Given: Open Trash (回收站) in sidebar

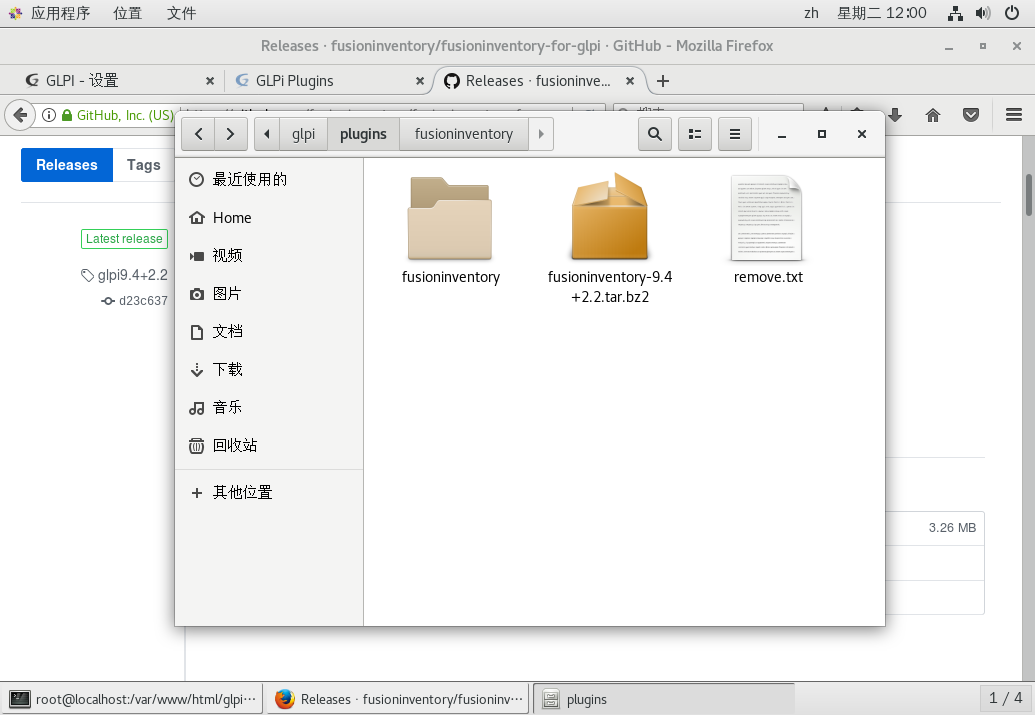Looking at the screenshot, I should (269, 446).
